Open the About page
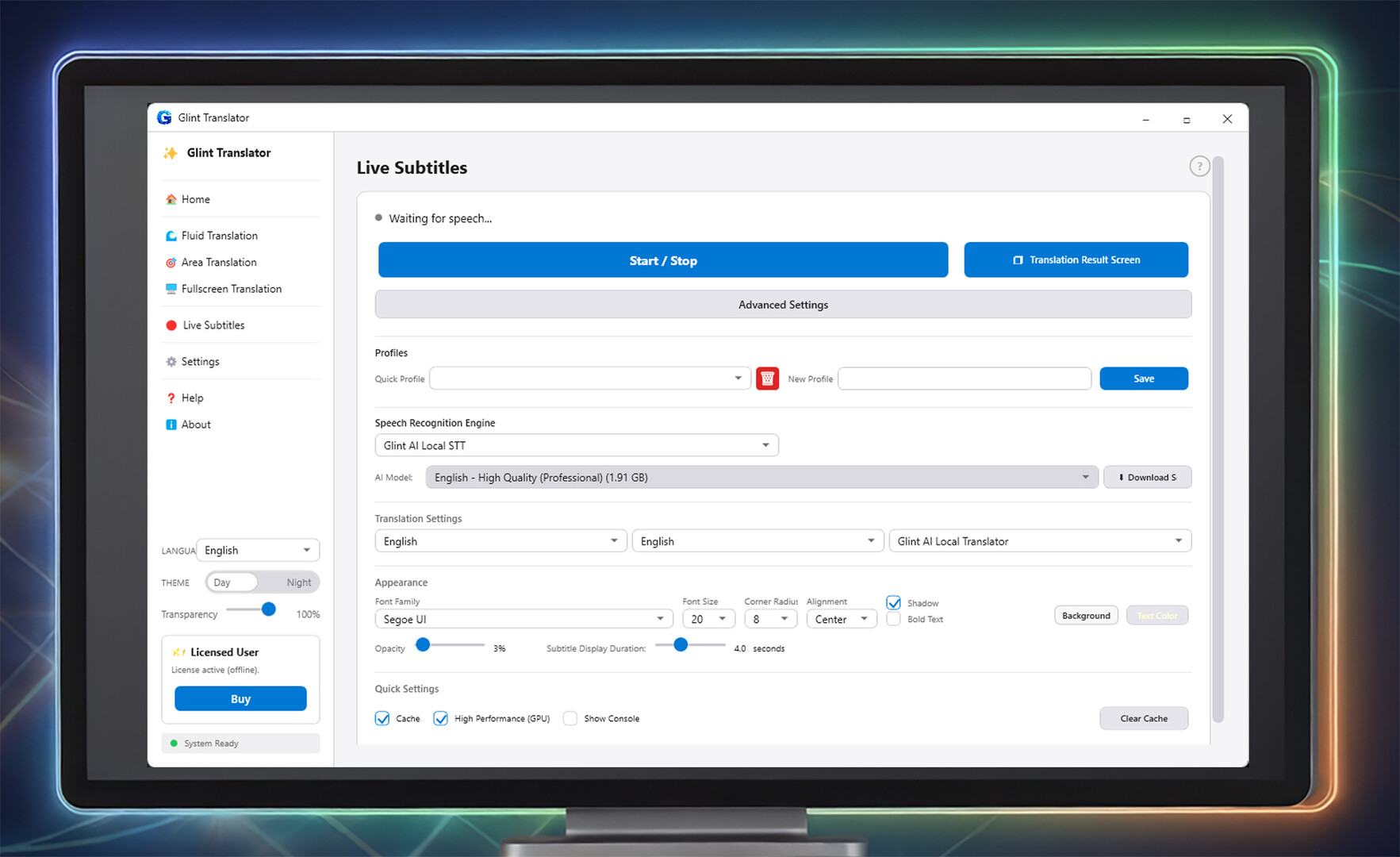Viewport: 1400px width, 857px height. (x=241, y=425)
